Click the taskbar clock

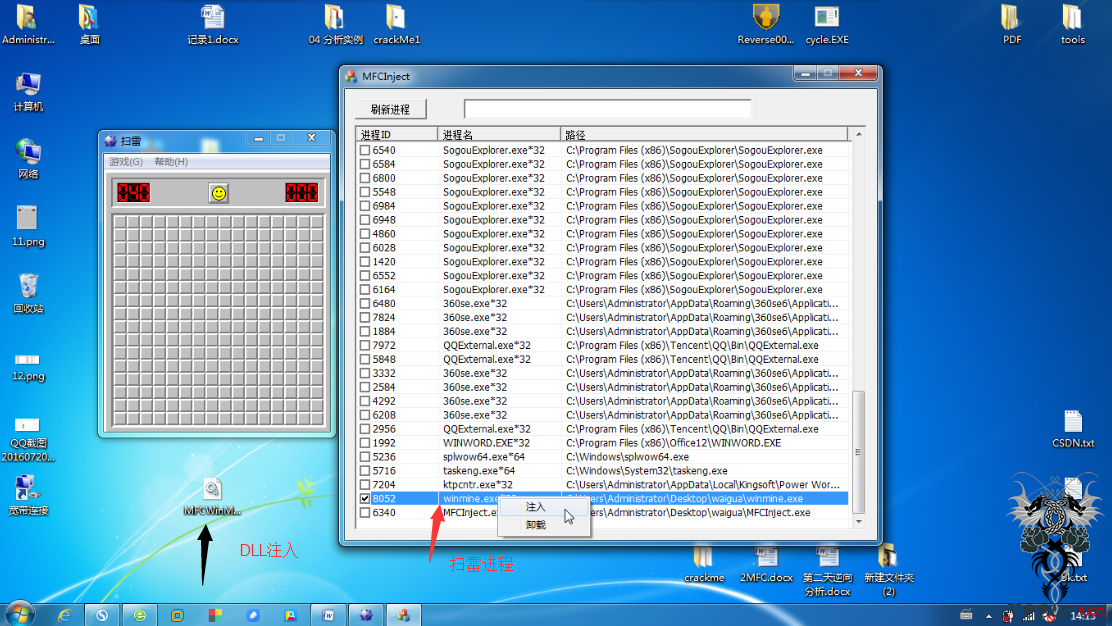[1083, 616]
